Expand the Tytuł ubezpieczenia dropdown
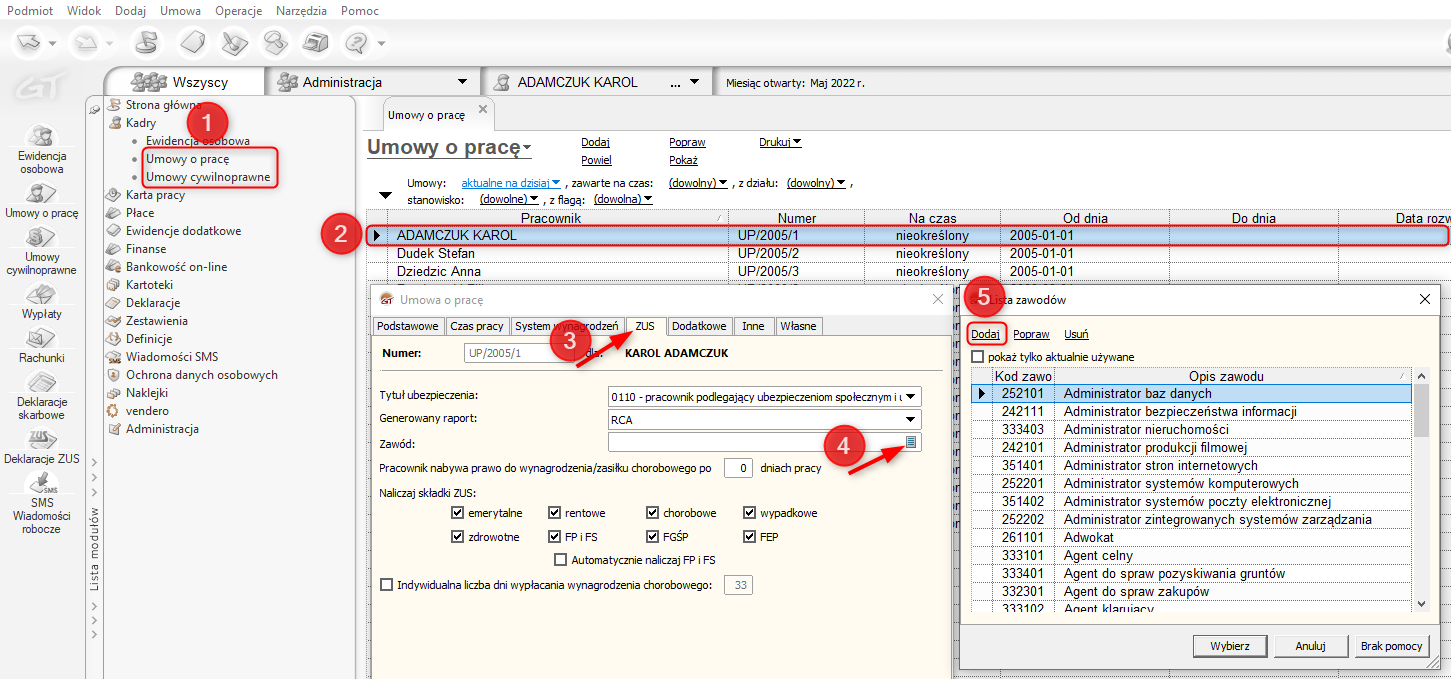Image resolution: width=1451 pixels, height=679 pixels. pos(911,396)
